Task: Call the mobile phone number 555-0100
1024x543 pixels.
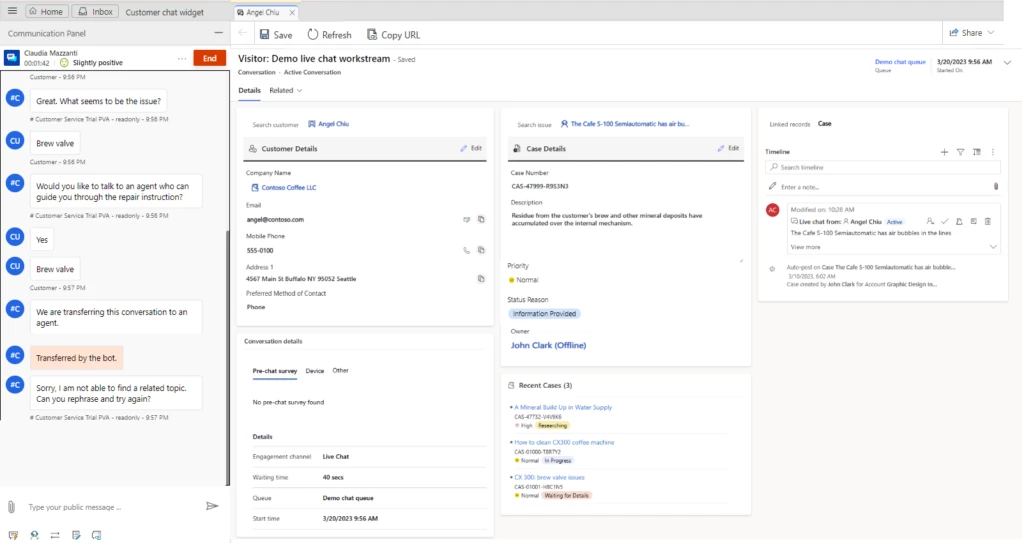Action: pos(465,250)
